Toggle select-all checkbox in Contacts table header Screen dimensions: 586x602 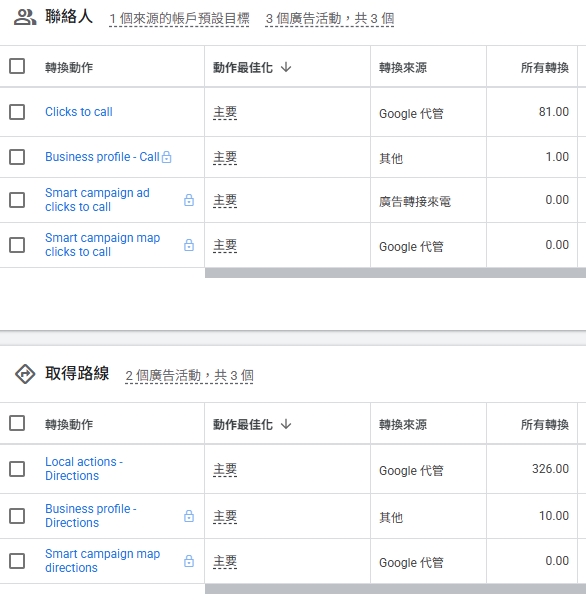pos(17,66)
